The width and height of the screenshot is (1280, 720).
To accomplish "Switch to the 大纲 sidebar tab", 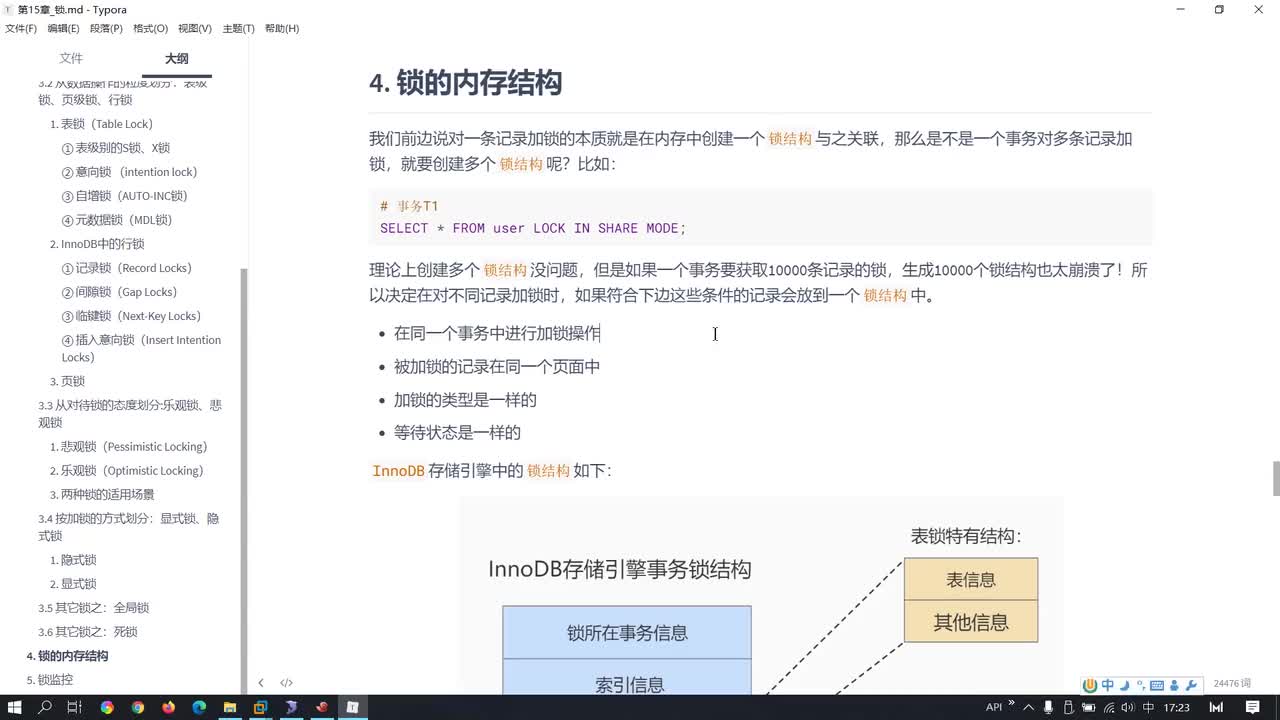I will (176, 58).
